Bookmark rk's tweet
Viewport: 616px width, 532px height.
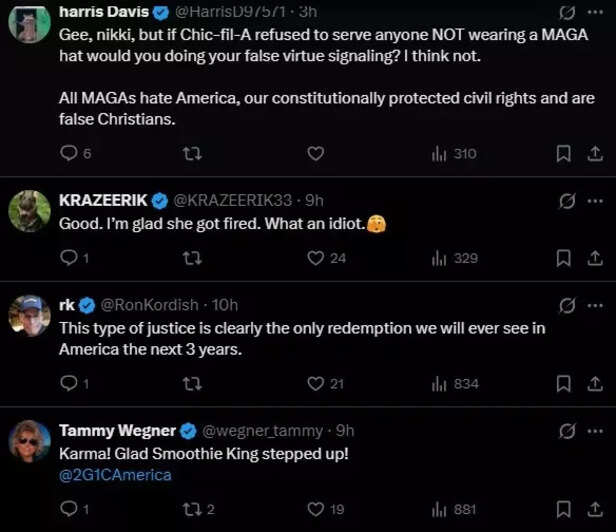[x=564, y=383]
